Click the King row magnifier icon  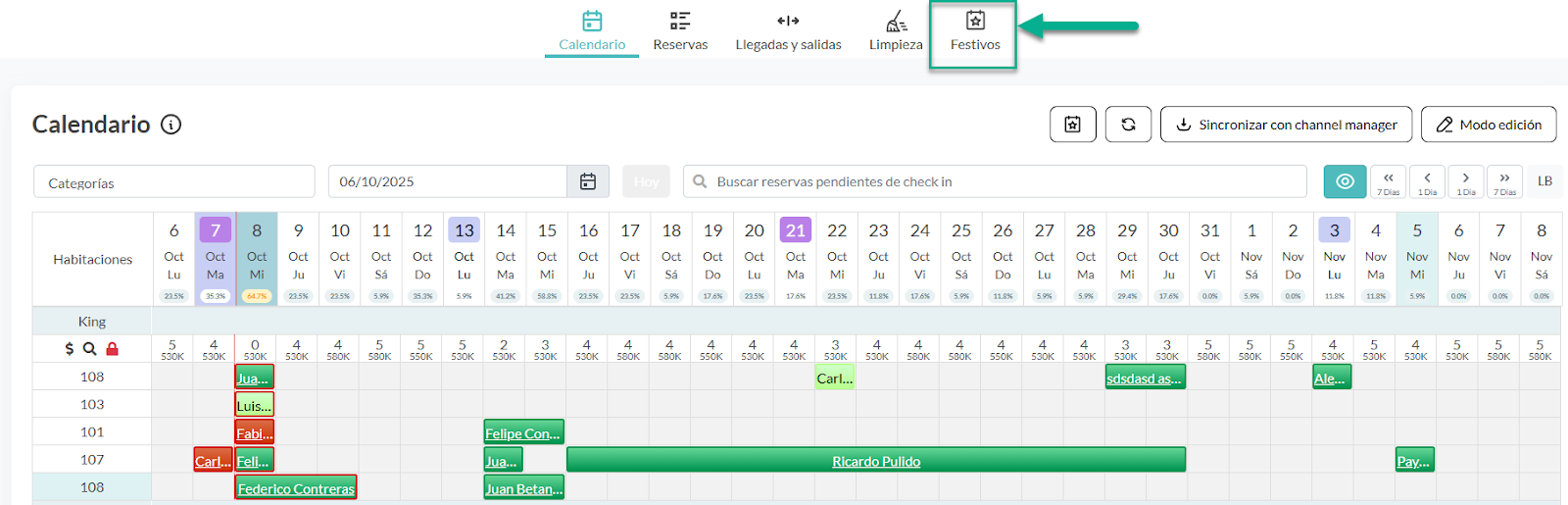(x=89, y=349)
